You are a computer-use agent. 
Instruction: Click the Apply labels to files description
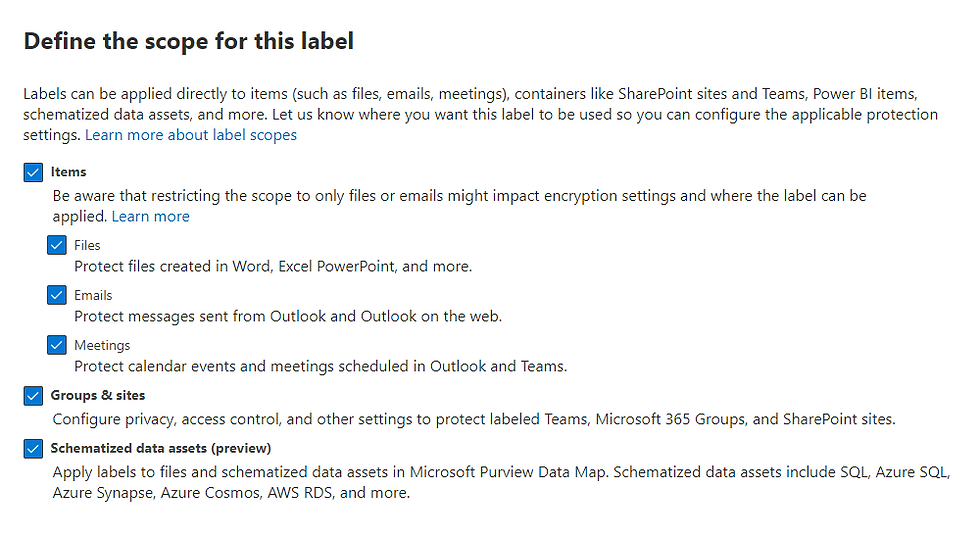point(501,482)
